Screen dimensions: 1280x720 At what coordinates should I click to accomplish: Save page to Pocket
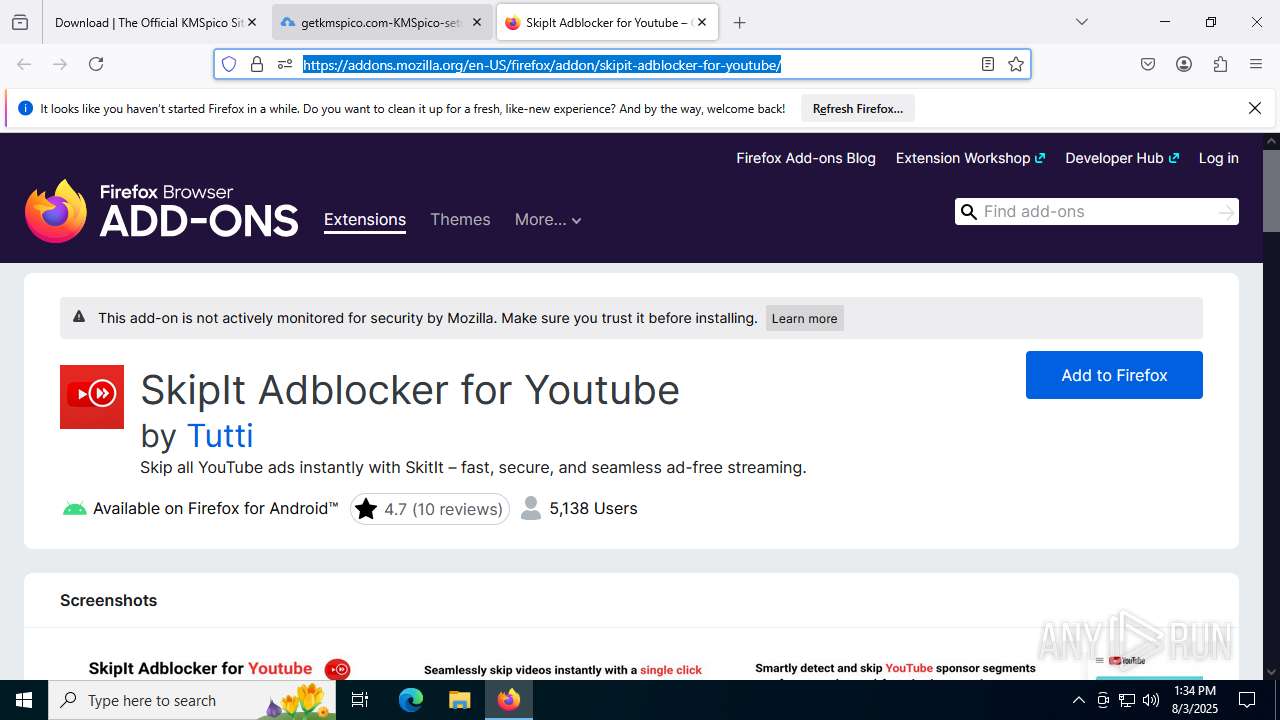click(1148, 64)
